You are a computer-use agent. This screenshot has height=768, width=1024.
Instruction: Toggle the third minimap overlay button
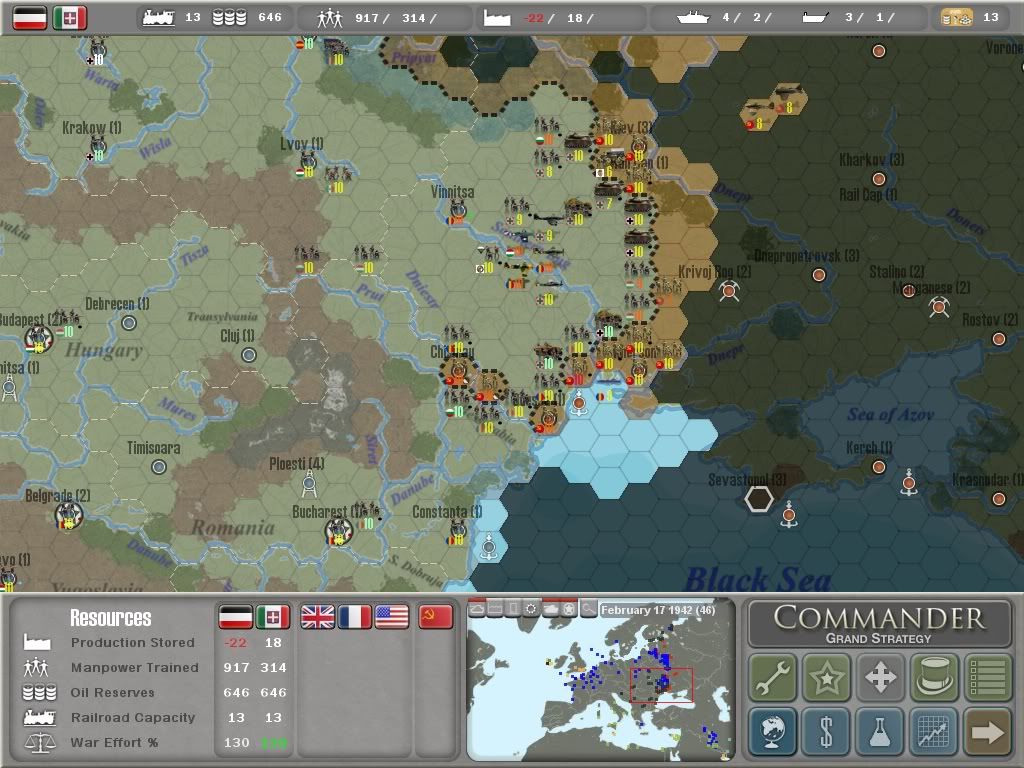tap(513, 609)
